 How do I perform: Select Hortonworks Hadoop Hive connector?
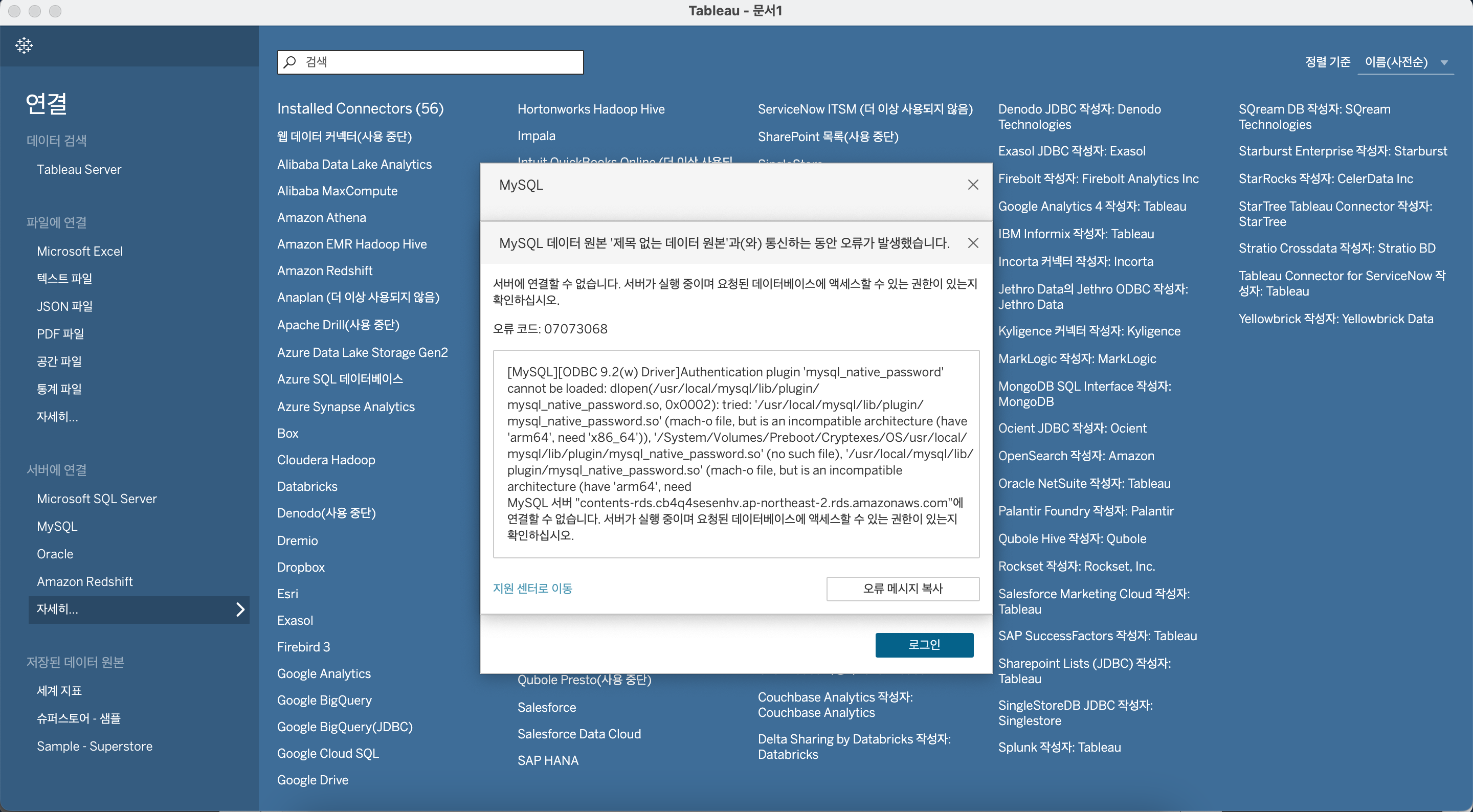591,109
